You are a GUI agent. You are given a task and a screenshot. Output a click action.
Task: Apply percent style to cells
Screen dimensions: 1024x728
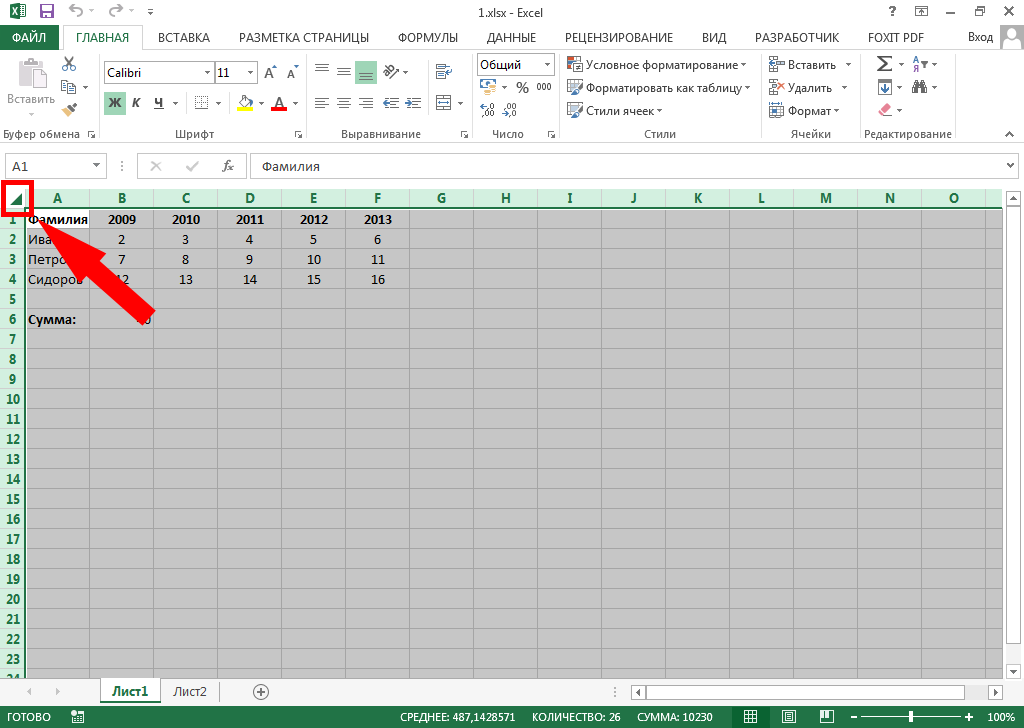521,88
